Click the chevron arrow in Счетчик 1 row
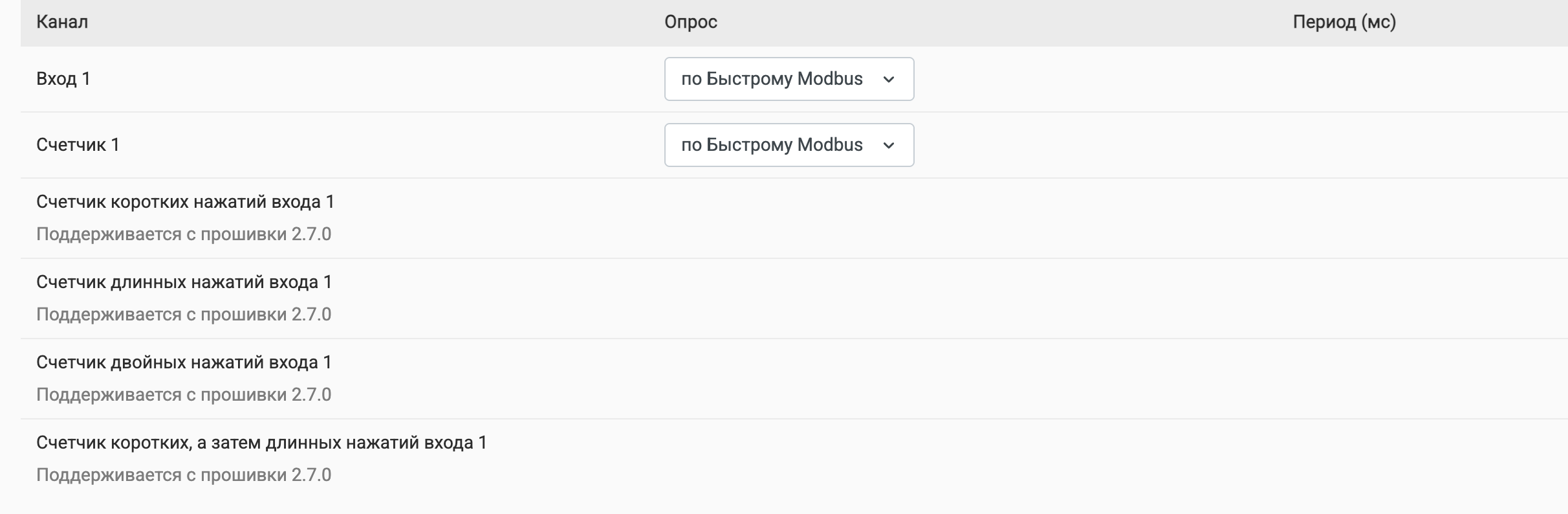1568x514 pixels. pos(889,146)
